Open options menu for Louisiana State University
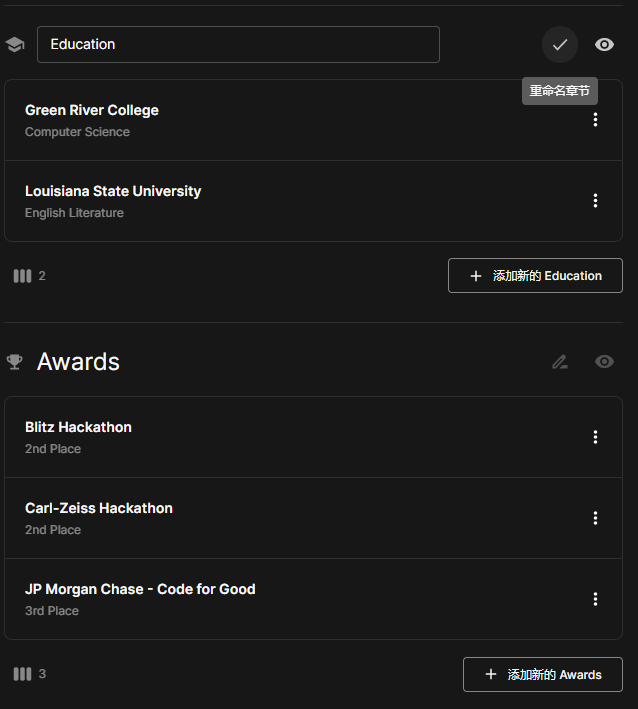This screenshot has width=638, height=709. point(595,201)
